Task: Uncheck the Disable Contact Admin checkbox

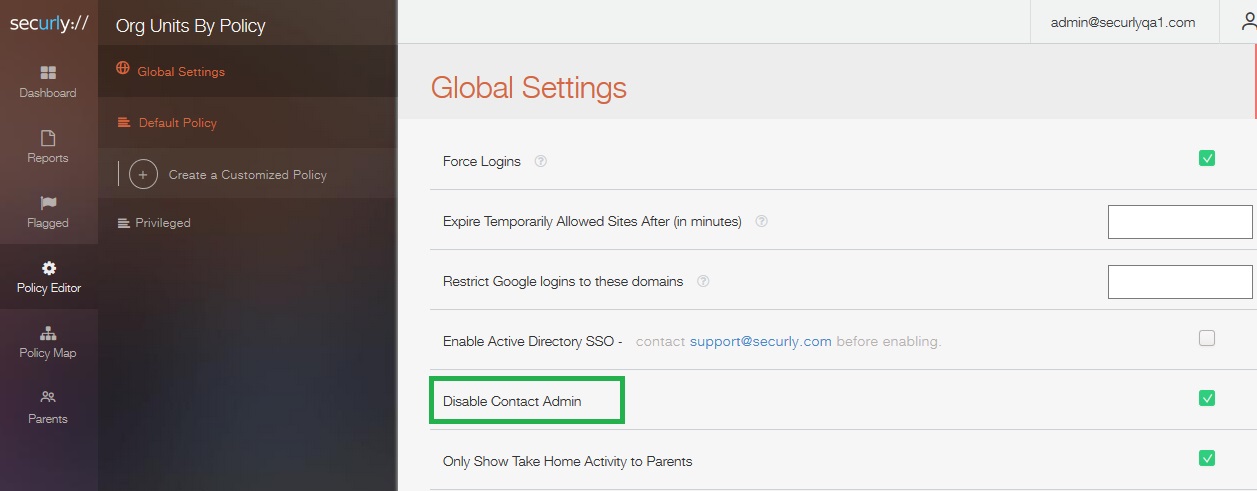Action: (1207, 398)
